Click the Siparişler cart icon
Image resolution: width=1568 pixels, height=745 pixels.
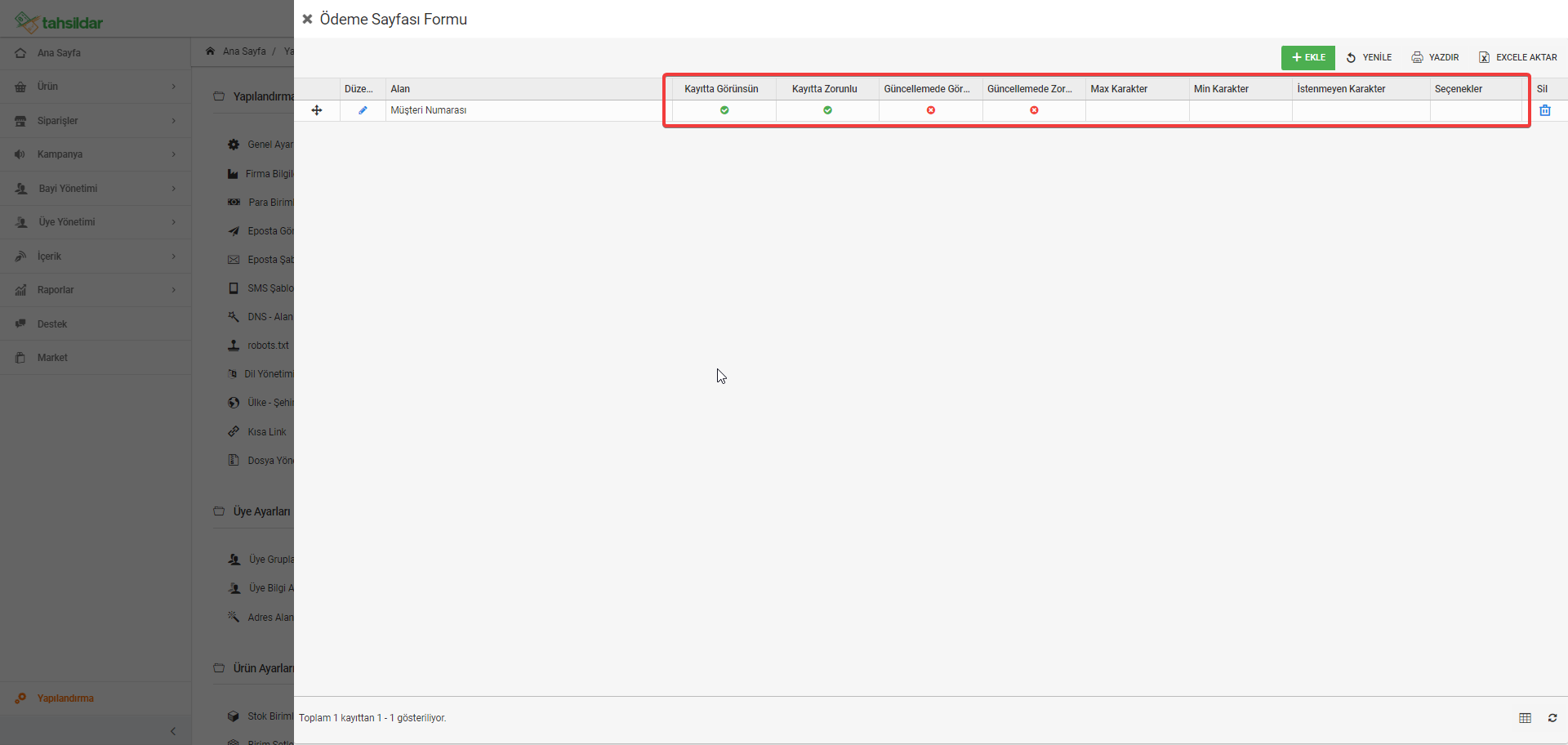(x=20, y=121)
